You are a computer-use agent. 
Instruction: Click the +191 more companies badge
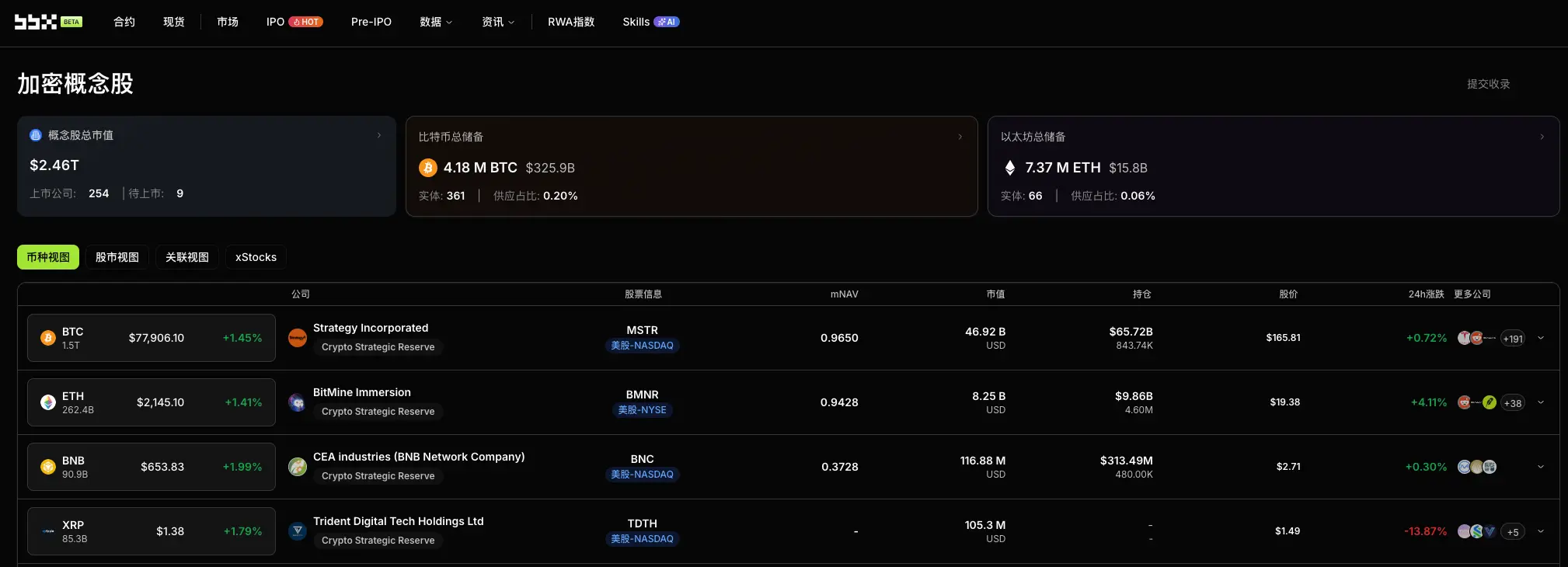click(1513, 339)
